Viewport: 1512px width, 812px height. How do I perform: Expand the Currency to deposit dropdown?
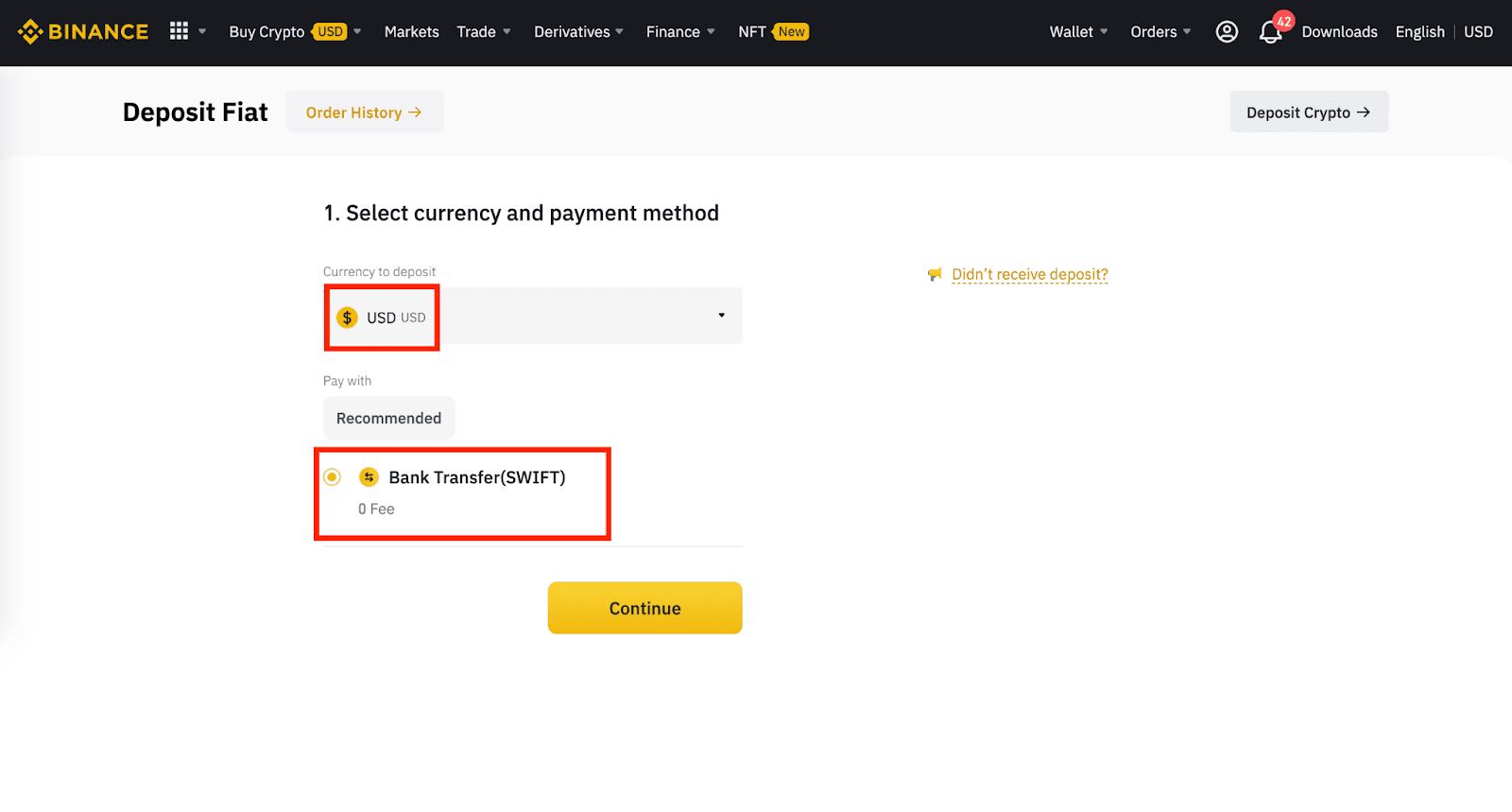721,316
